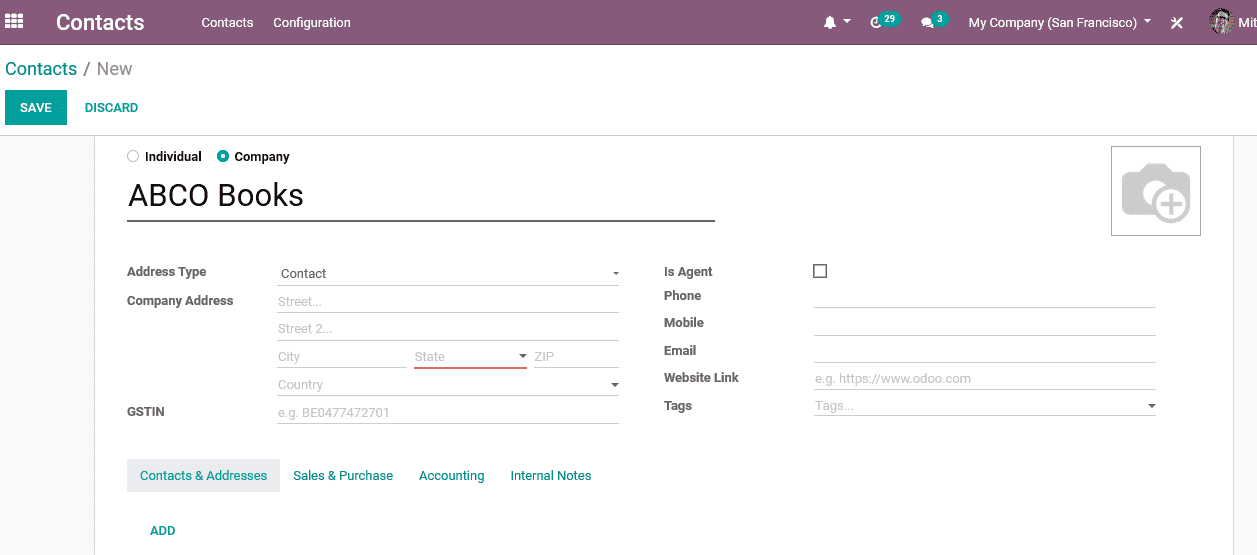This screenshot has height=555, width=1257.
Task: Open activities clock icon with 29 badge
Action: coord(878,22)
